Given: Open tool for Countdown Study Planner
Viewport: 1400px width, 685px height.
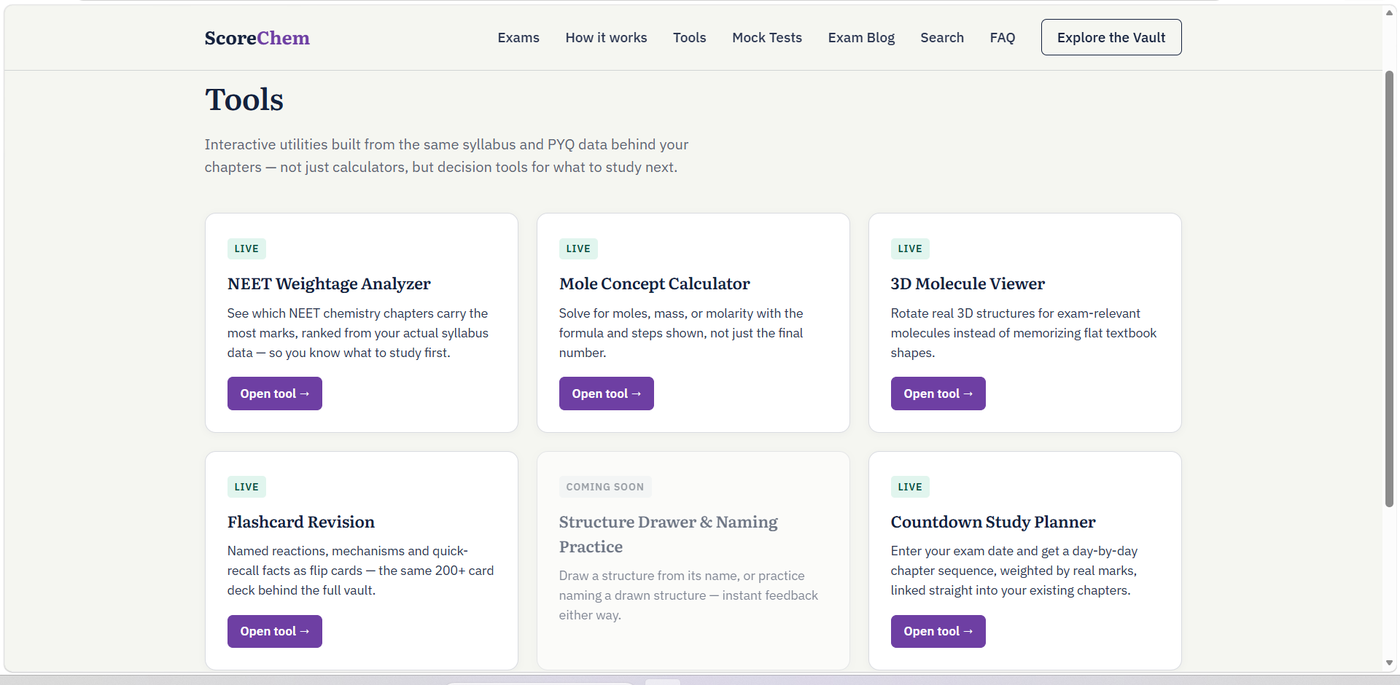Looking at the screenshot, I should pyautogui.click(x=938, y=632).
